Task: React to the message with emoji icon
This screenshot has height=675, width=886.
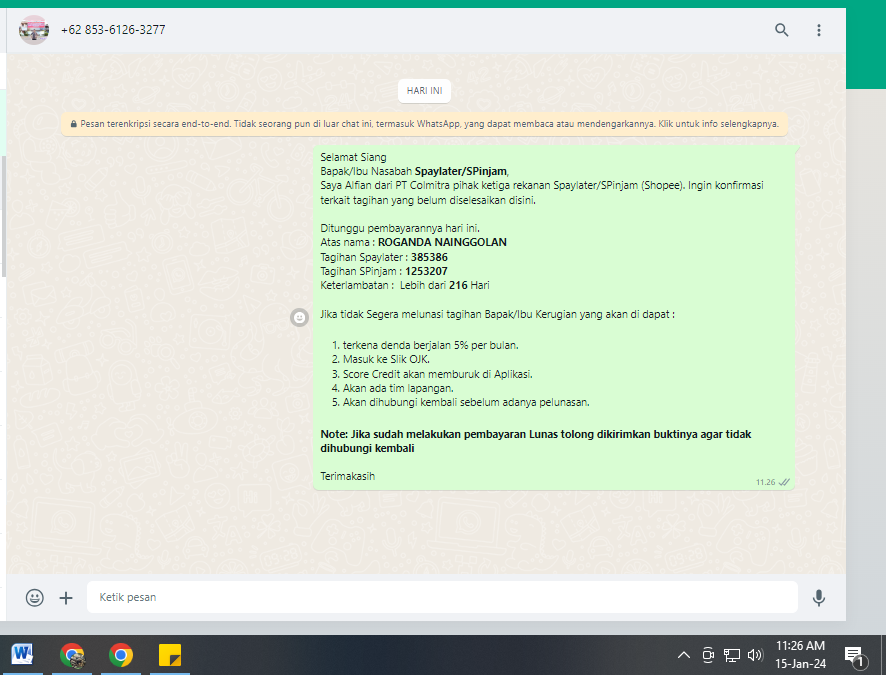Action: click(299, 317)
